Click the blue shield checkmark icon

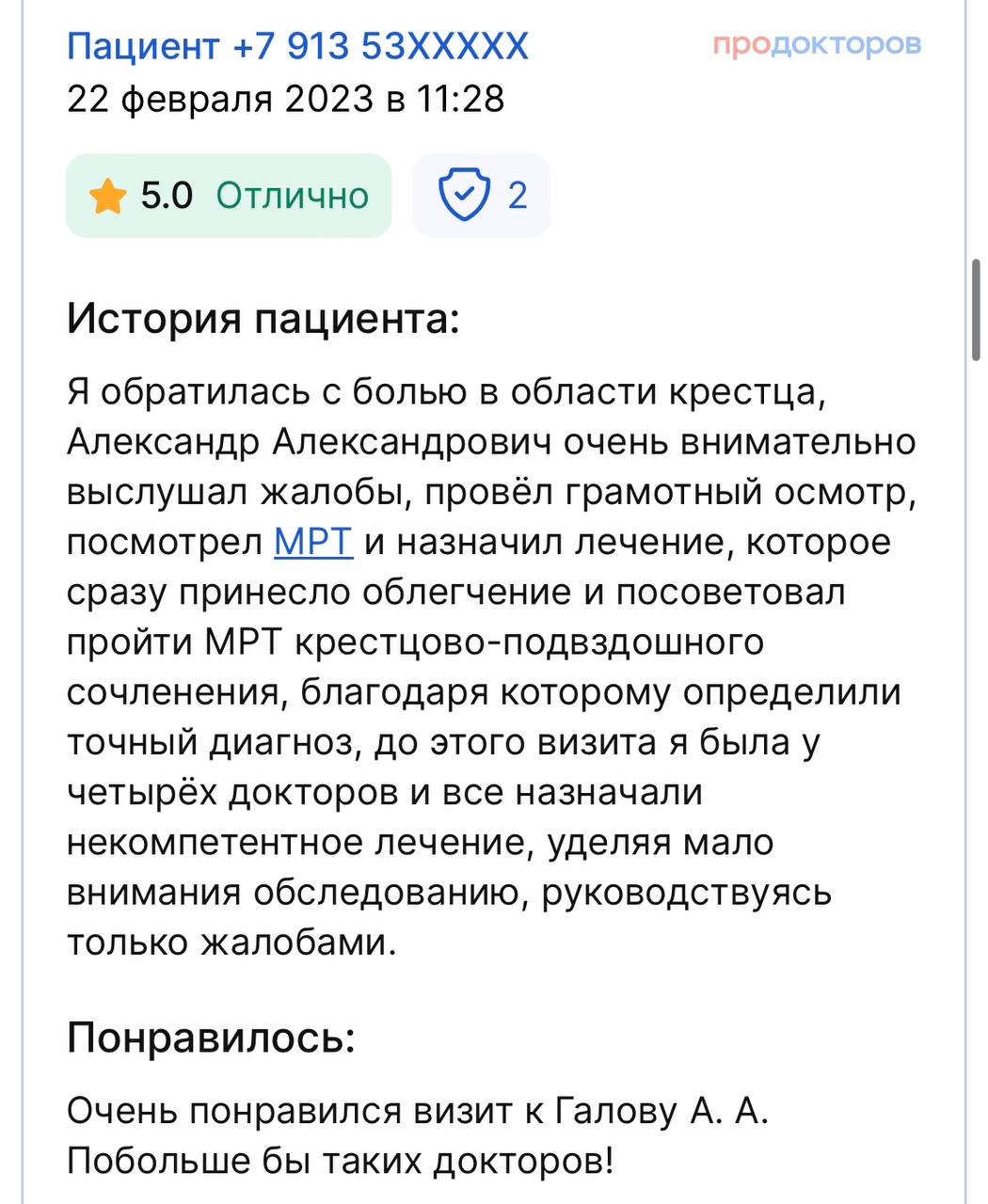pyautogui.click(x=465, y=196)
